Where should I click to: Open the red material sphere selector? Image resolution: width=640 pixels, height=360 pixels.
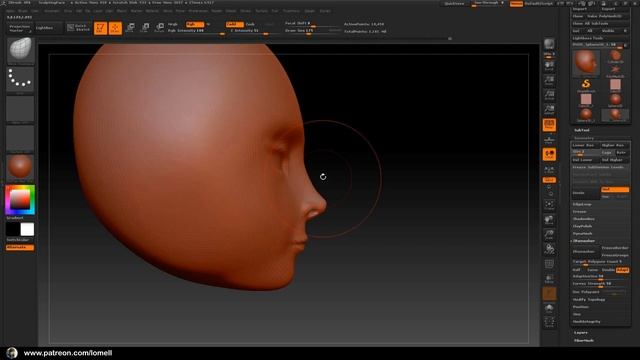(x=20, y=168)
